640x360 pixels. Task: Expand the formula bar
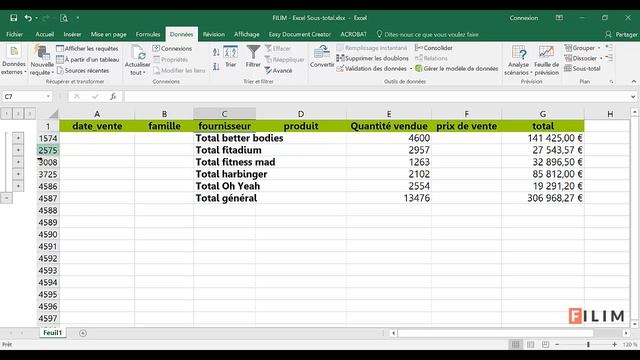tap(633, 96)
